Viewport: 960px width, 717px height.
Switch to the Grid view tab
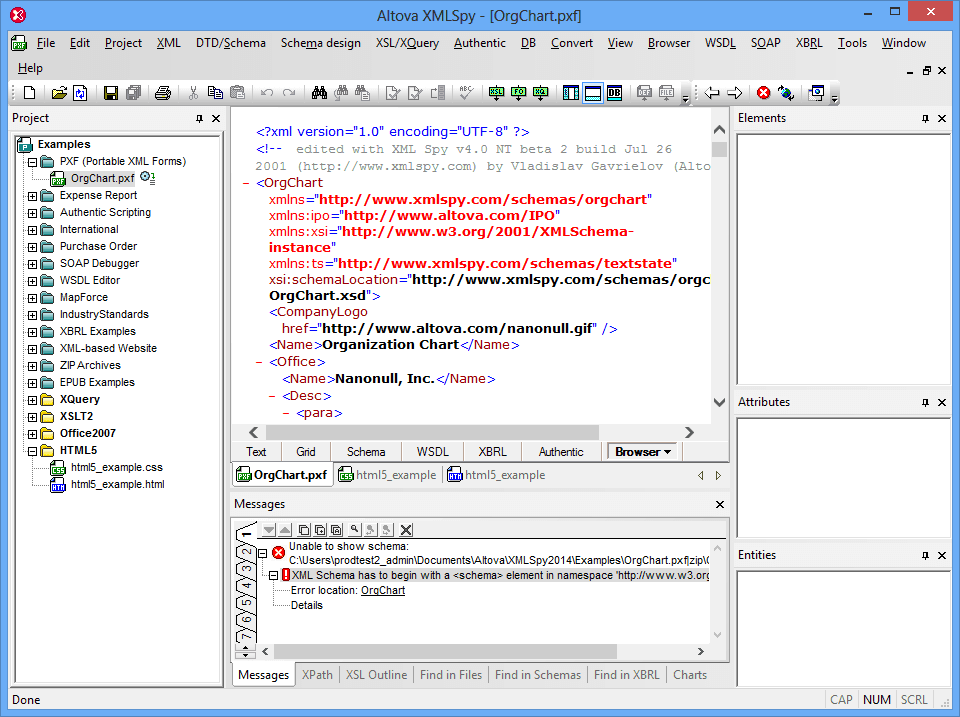pyautogui.click(x=306, y=452)
